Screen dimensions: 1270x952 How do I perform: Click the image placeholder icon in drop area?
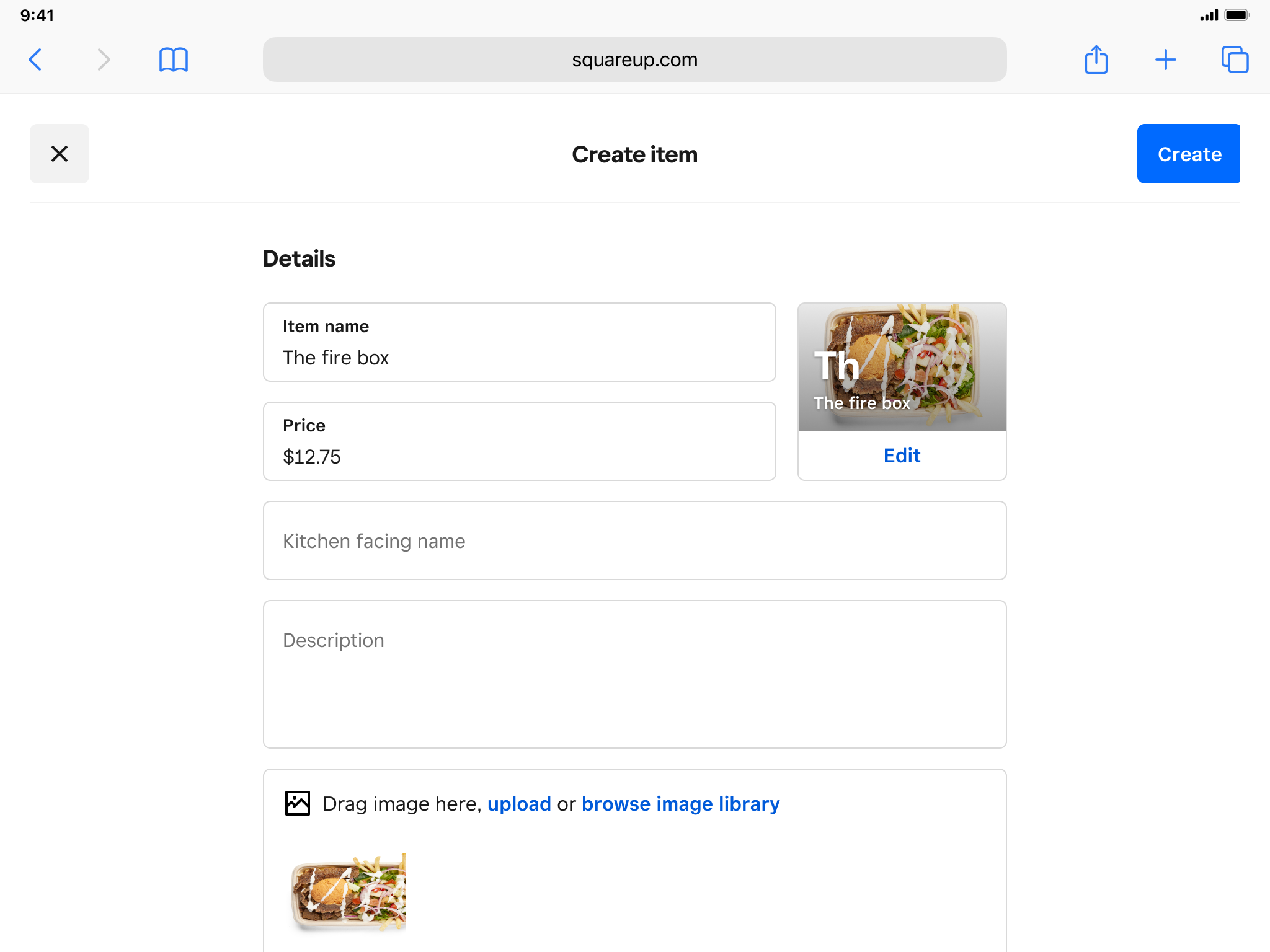(x=298, y=803)
